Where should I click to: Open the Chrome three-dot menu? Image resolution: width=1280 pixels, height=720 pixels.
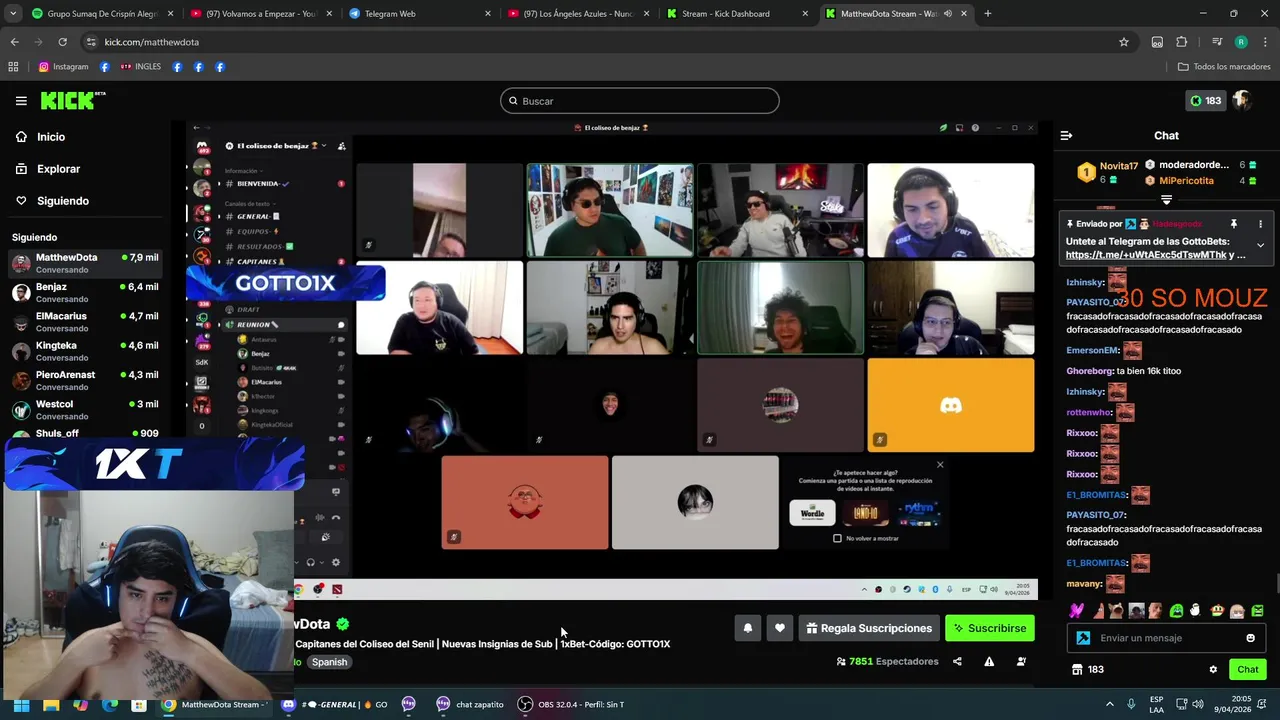1265,42
